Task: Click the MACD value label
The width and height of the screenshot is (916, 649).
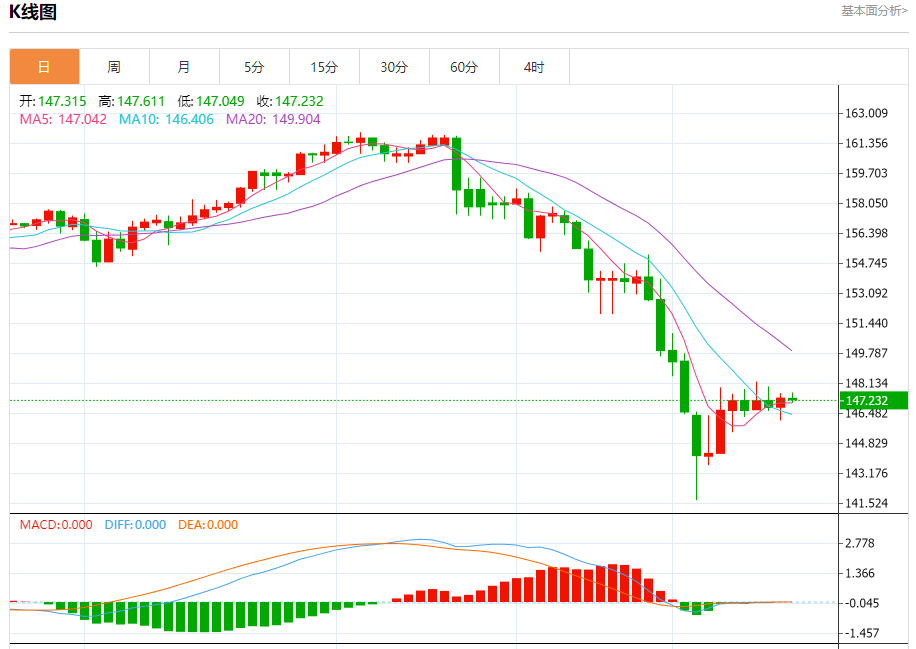Action: [x=56, y=525]
